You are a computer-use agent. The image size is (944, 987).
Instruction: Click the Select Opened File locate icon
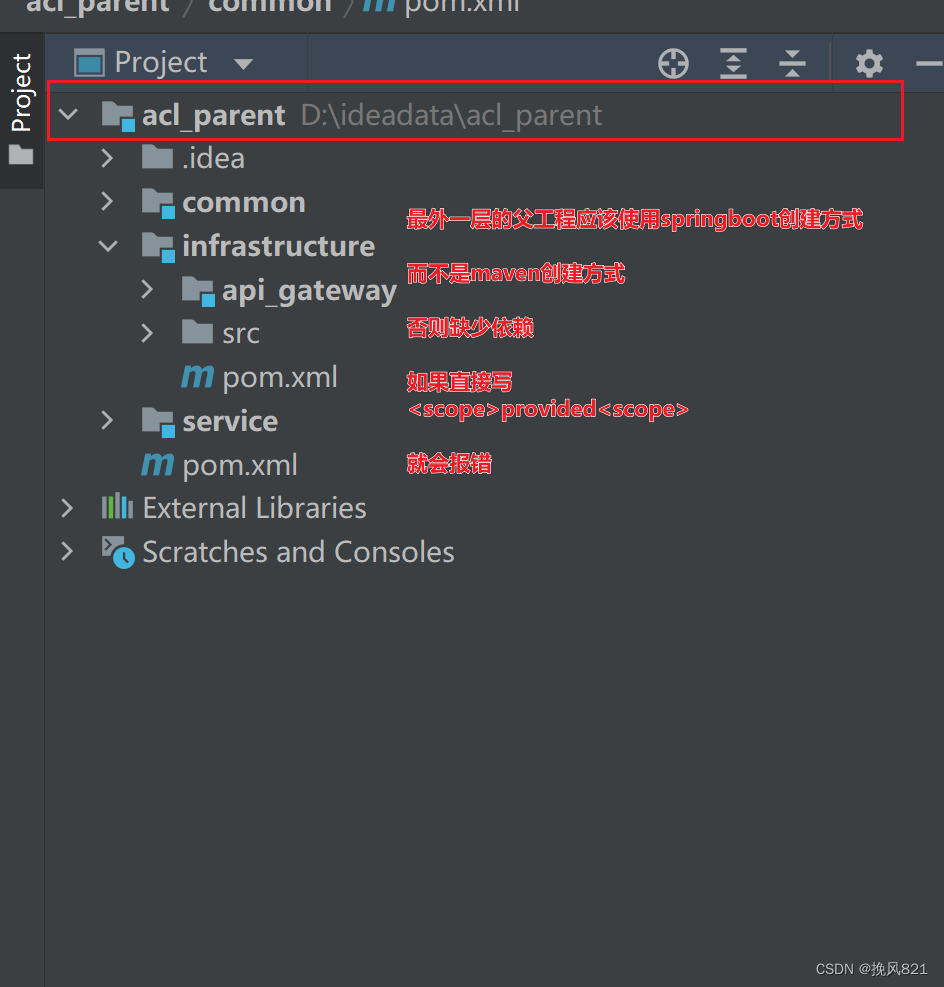click(x=673, y=64)
